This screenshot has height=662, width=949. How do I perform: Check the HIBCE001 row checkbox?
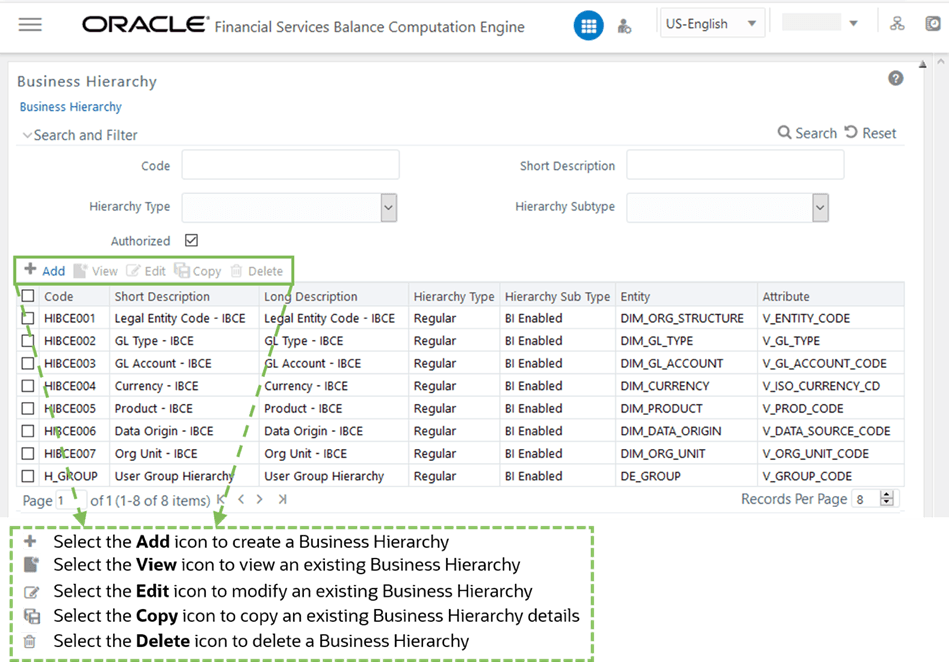28,318
